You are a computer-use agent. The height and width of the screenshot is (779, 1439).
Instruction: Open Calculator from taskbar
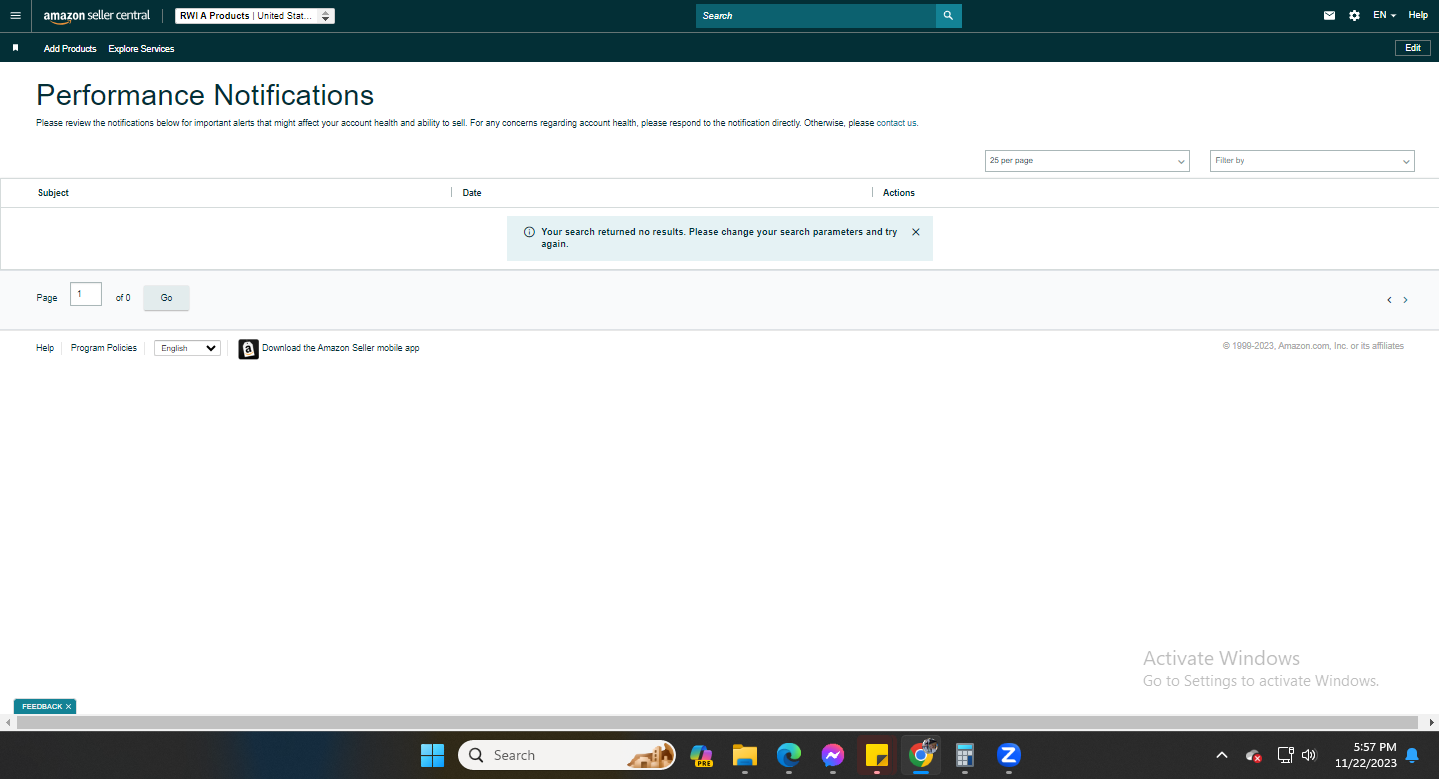pyautogui.click(x=965, y=755)
